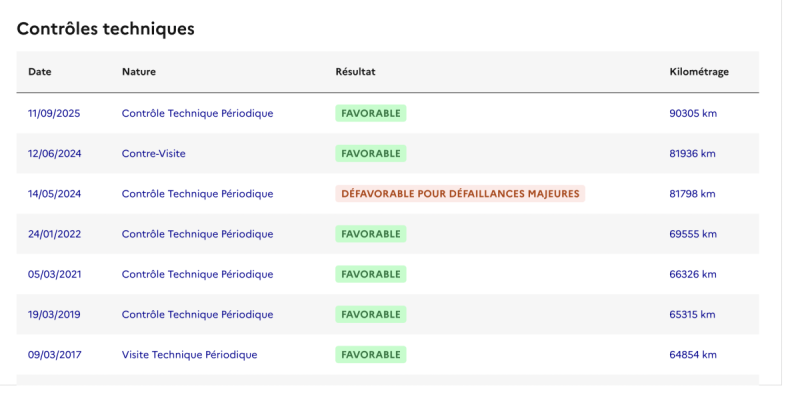Open the Contre-Visite entry
Image resolution: width=800 pixels, height=403 pixels.
(153, 154)
